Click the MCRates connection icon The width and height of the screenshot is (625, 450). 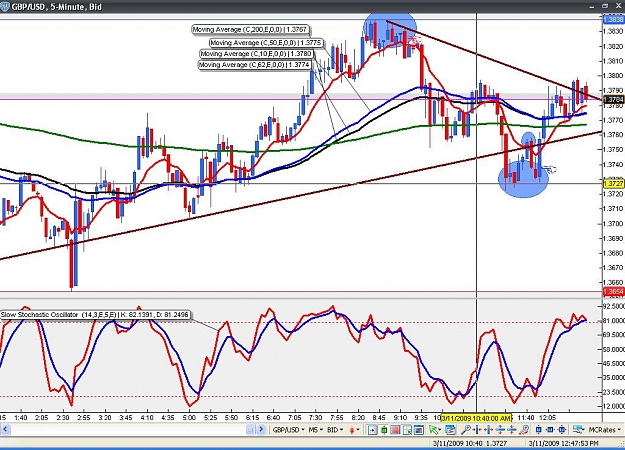pyautogui.click(x=578, y=430)
